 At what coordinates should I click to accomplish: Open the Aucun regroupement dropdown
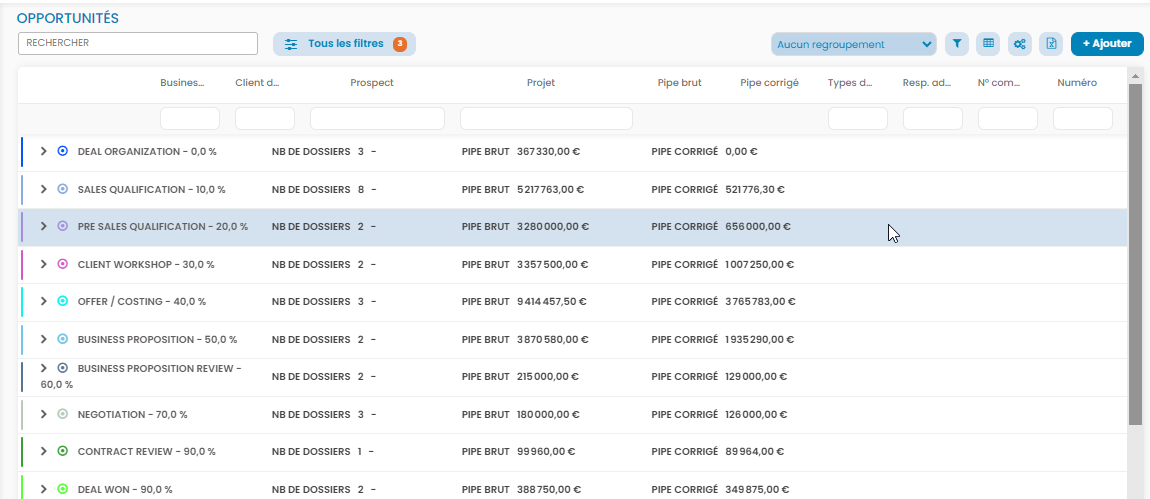[853, 44]
